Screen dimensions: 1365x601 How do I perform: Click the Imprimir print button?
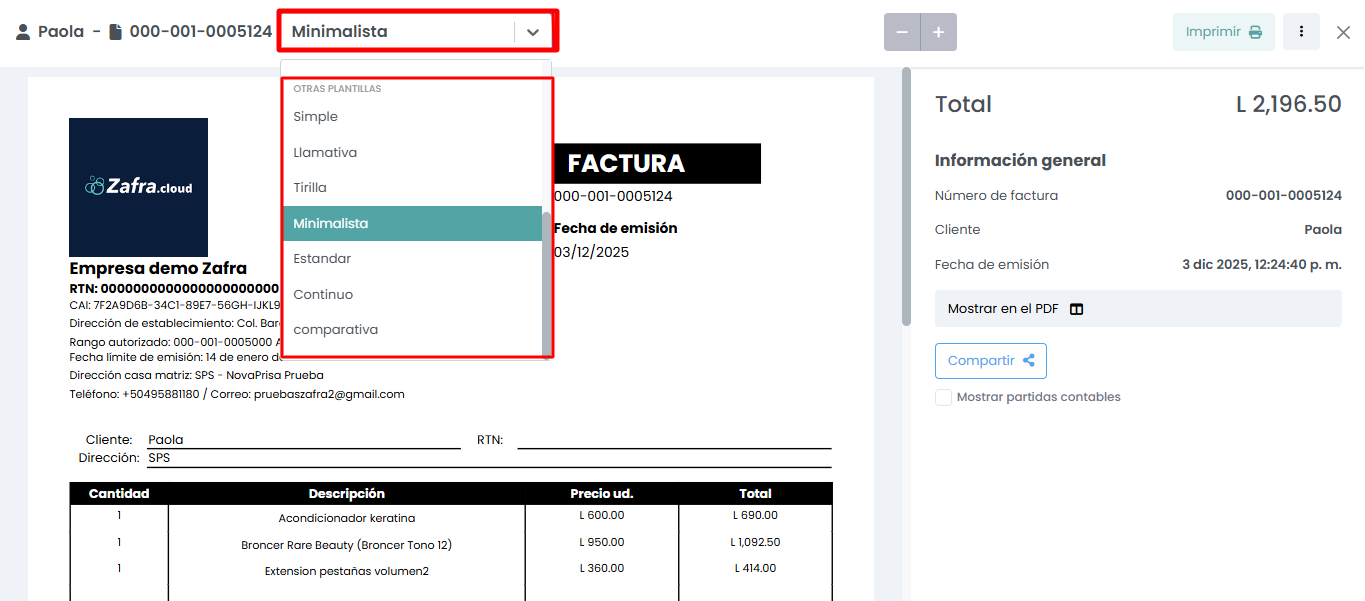coord(1224,32)
